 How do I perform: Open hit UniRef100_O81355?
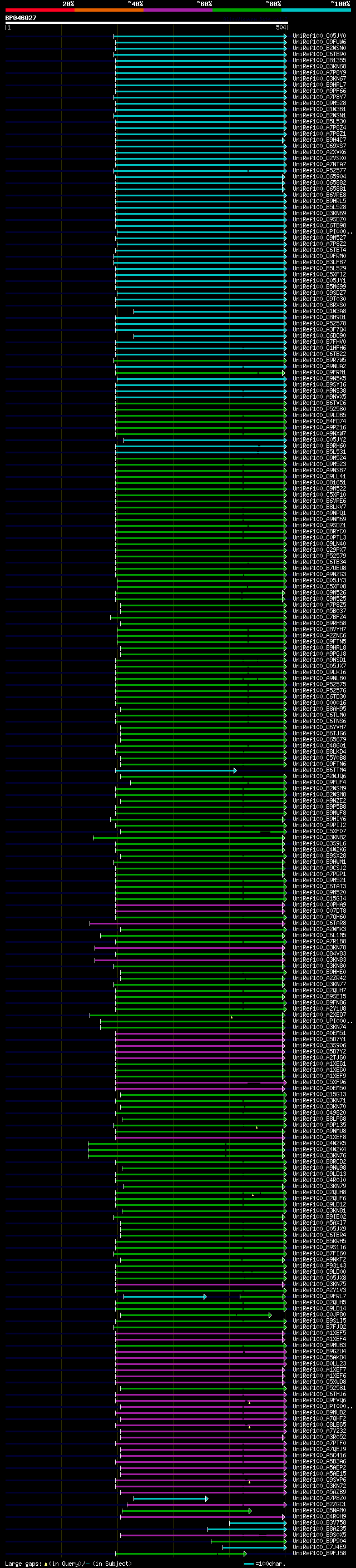[x=319, y=60]
